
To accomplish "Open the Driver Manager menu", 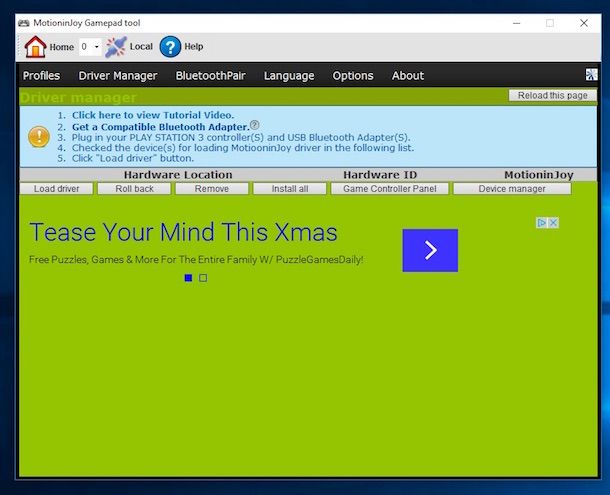I will pos(118,75).
